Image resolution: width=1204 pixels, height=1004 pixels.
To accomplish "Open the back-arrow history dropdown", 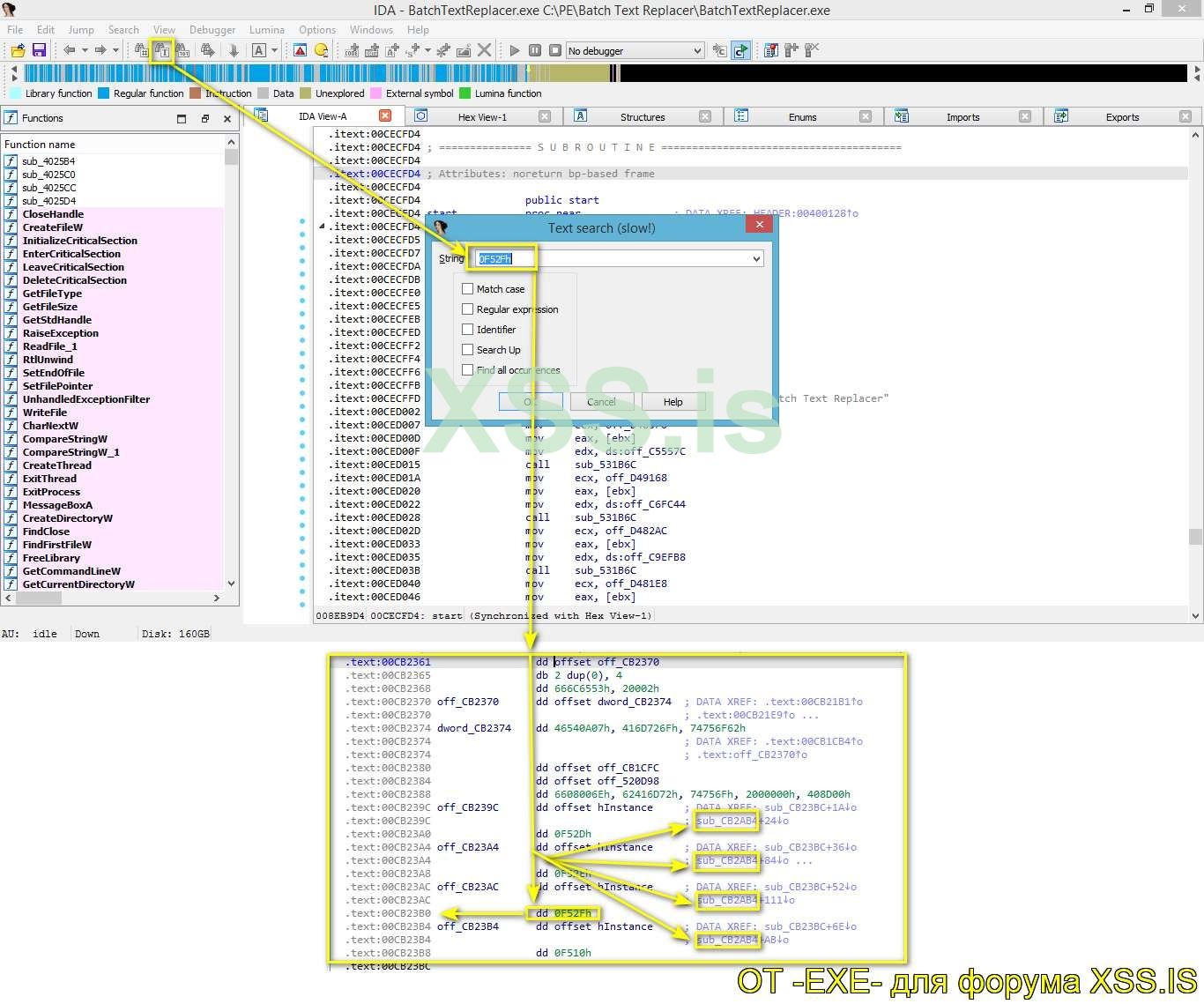I will [85, 50].
